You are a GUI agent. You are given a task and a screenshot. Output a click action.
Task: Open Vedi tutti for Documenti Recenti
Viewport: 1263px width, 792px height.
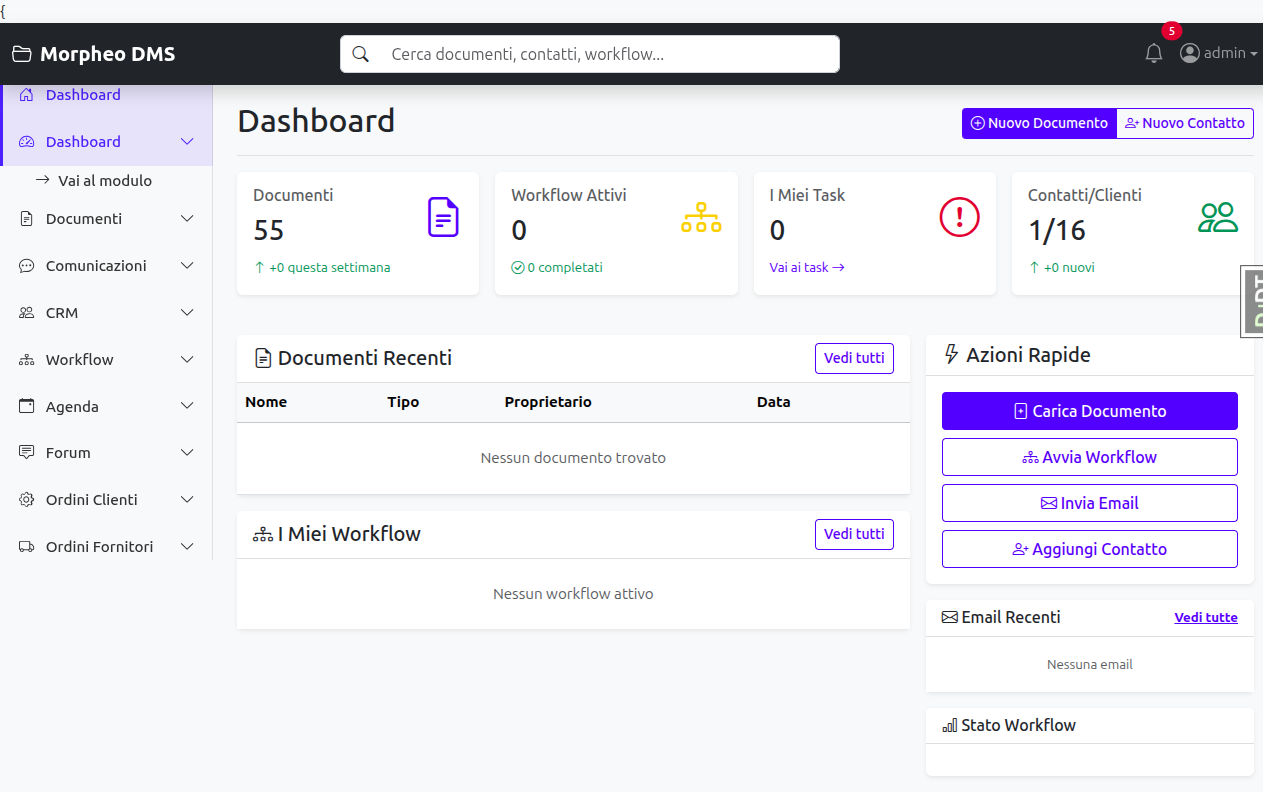(854, 358)
